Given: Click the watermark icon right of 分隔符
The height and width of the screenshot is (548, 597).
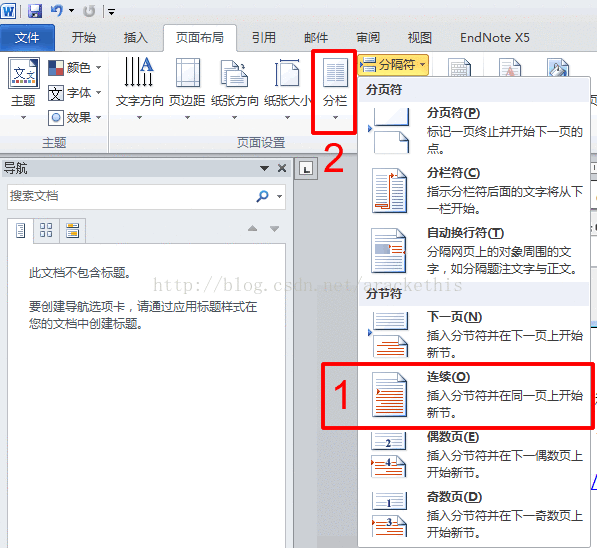Looking at the screenshot, I should [509, 68].
